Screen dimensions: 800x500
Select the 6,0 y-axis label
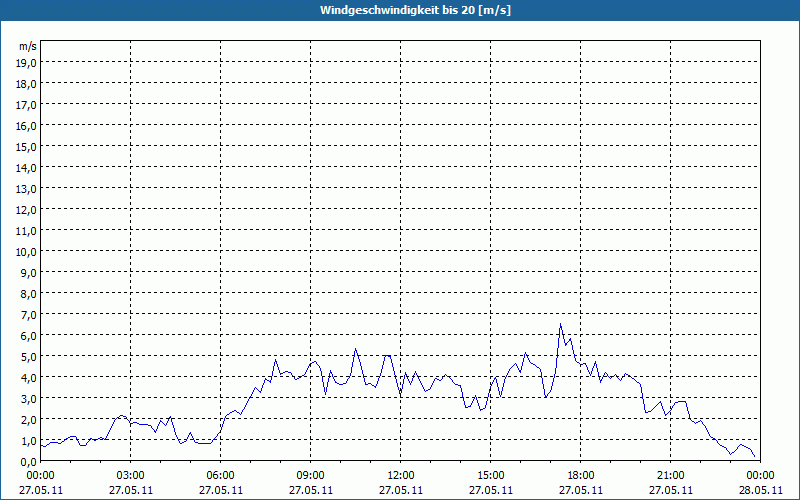30,336
